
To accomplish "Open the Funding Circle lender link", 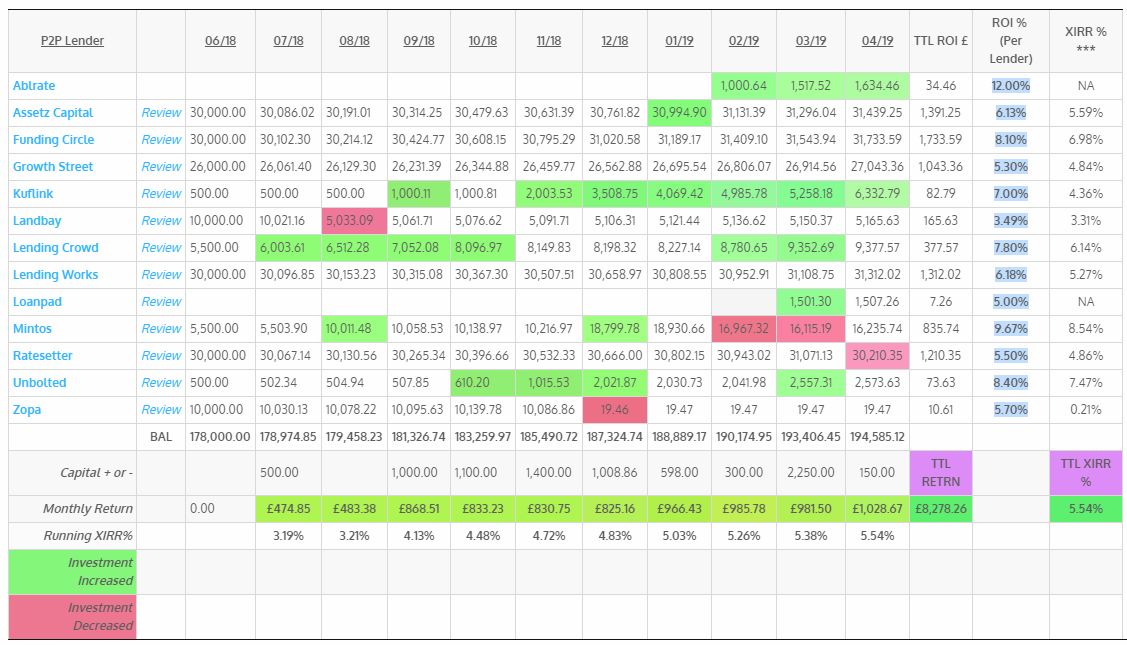I will coord(53,139).
